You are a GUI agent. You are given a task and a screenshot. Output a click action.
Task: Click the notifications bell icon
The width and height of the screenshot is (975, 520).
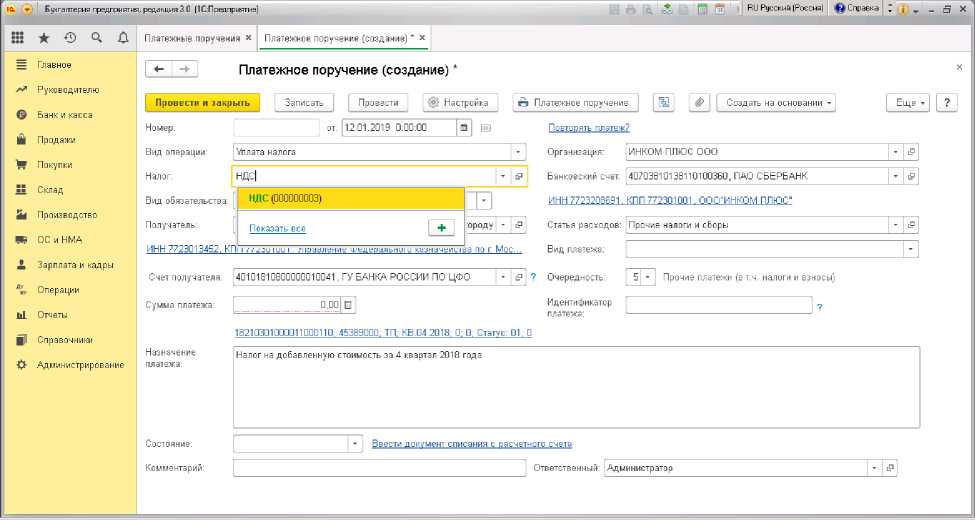point(123,38)
